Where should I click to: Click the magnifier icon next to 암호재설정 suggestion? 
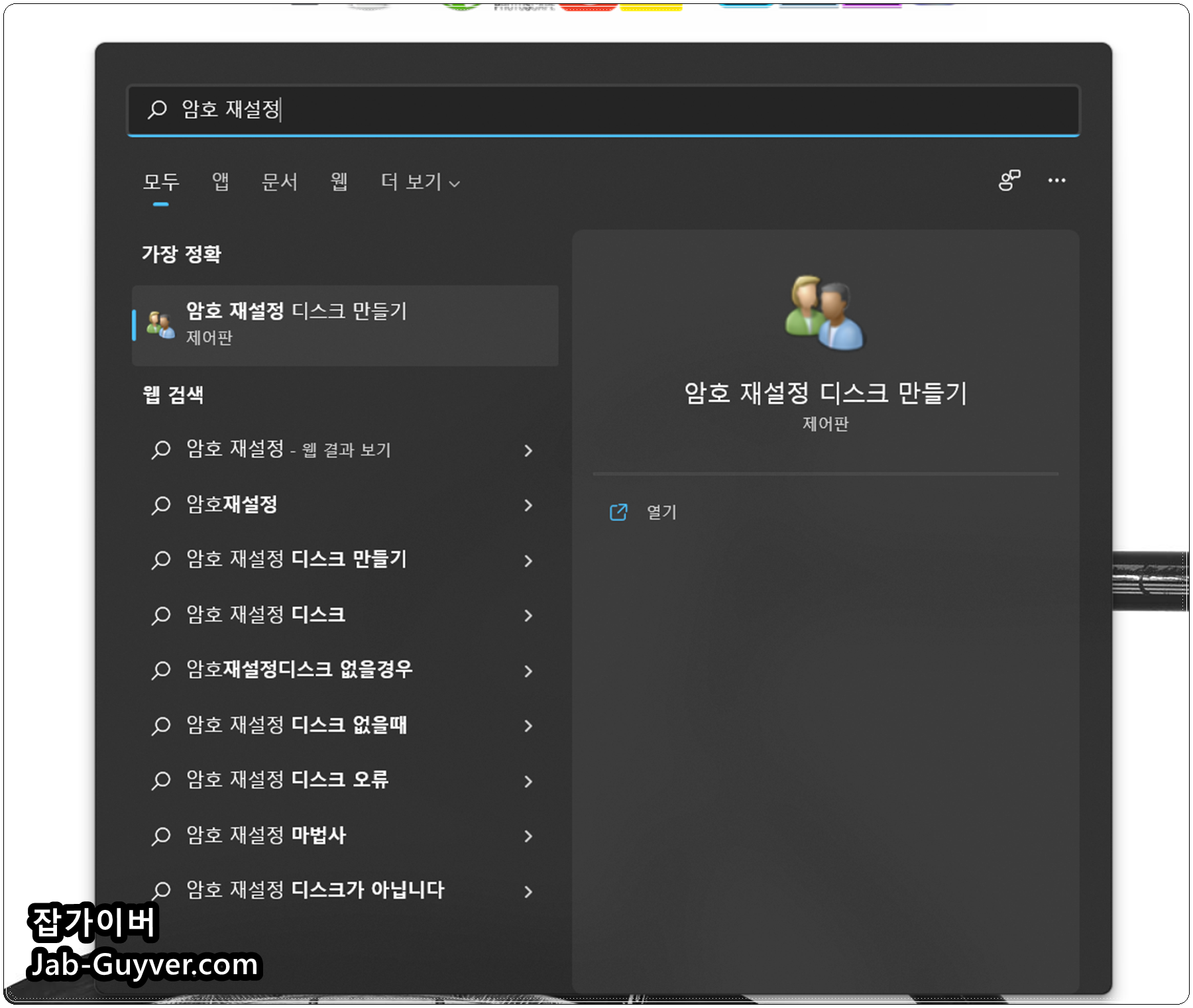click(x=160, y=505)
